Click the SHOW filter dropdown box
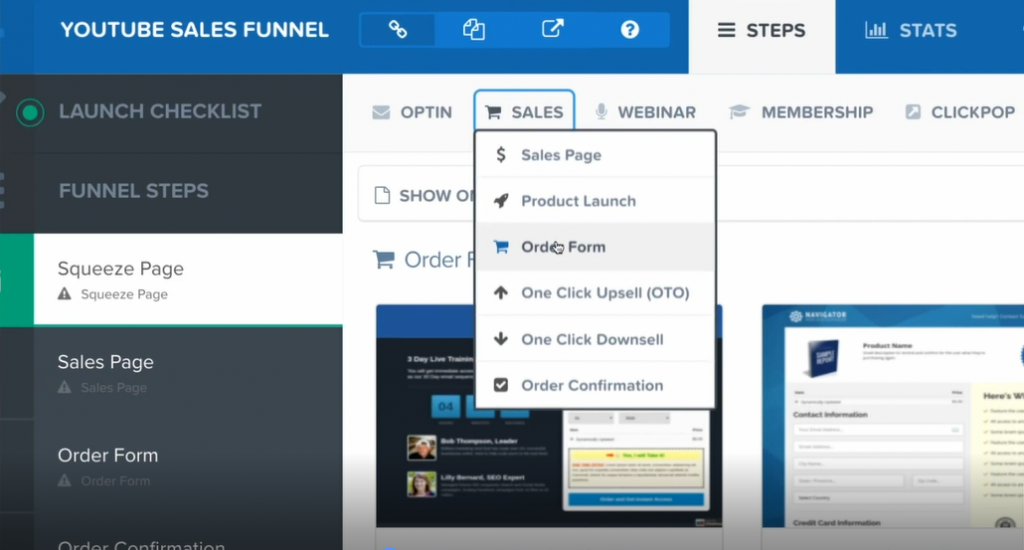The image size is (1024, 550). pos(691,194)
